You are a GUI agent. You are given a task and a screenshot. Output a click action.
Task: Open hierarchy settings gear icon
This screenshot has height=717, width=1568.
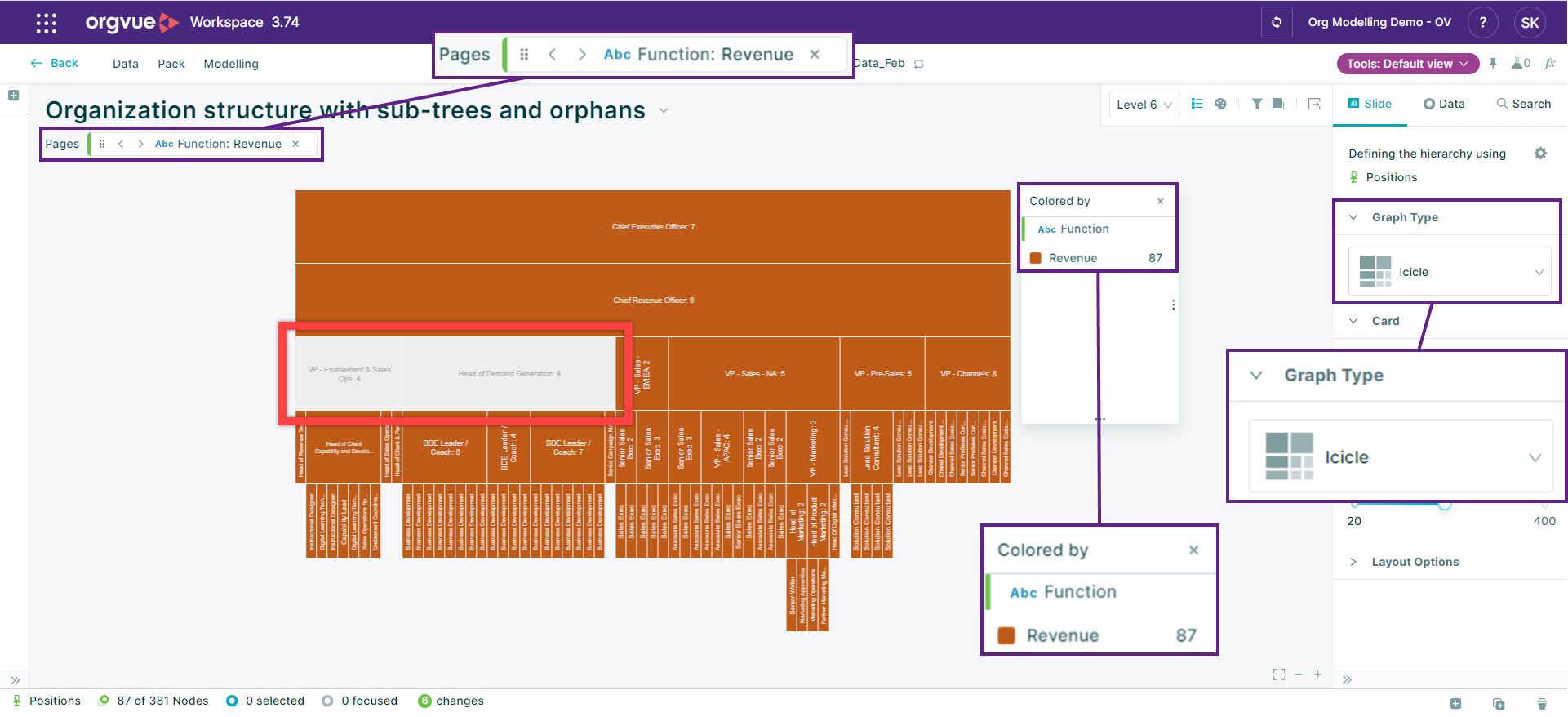[1540, 154]
